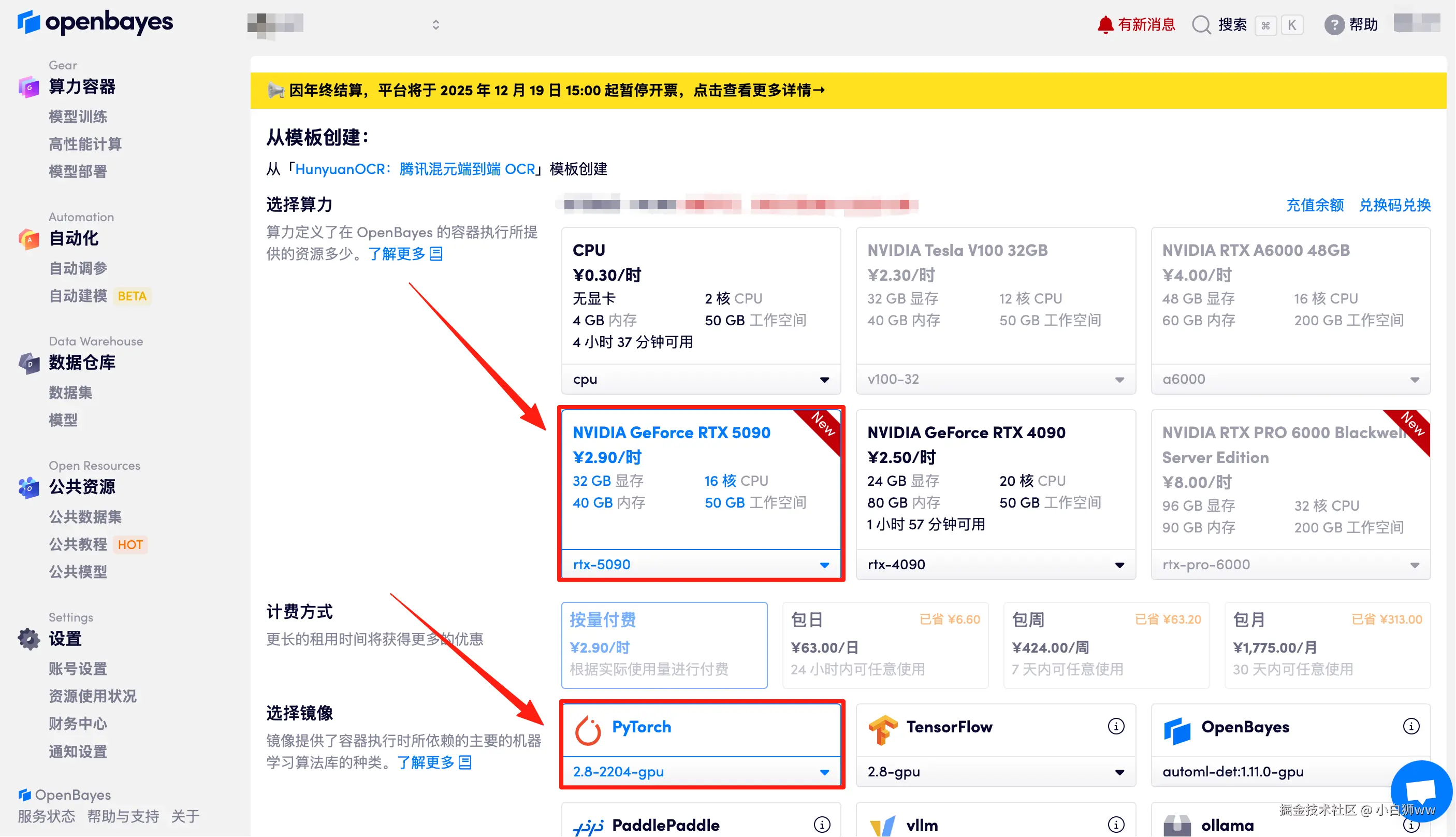This screenshot has height=837, width=1456.
Task: Open 公共教程 in the sidebar
Action: click(x=78, y=544)
